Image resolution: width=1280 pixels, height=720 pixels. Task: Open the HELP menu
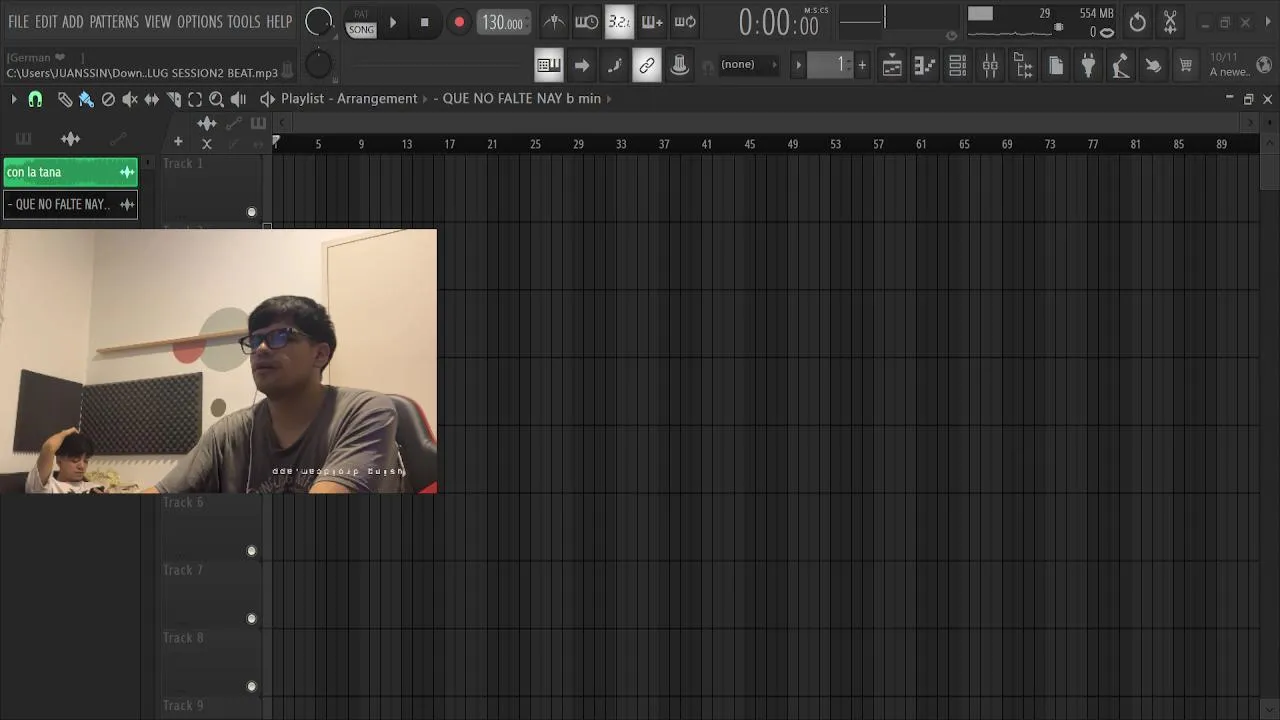pyautogui.click(x=279, y=22)
